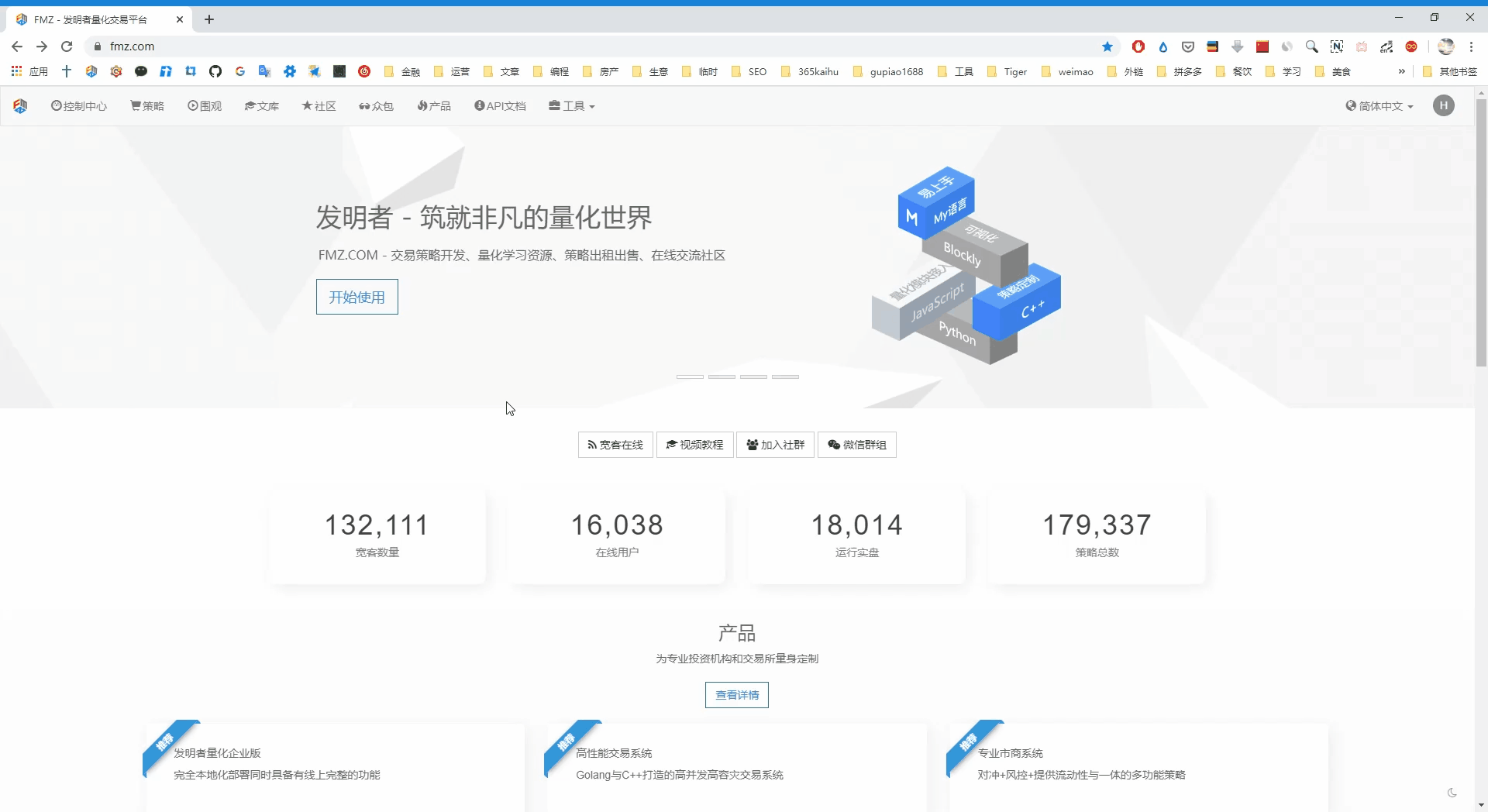This screenshot has height=812, width=1488.
Task: Click the page vertical scrollbar thumb
Action: (x=1481, y=232)
